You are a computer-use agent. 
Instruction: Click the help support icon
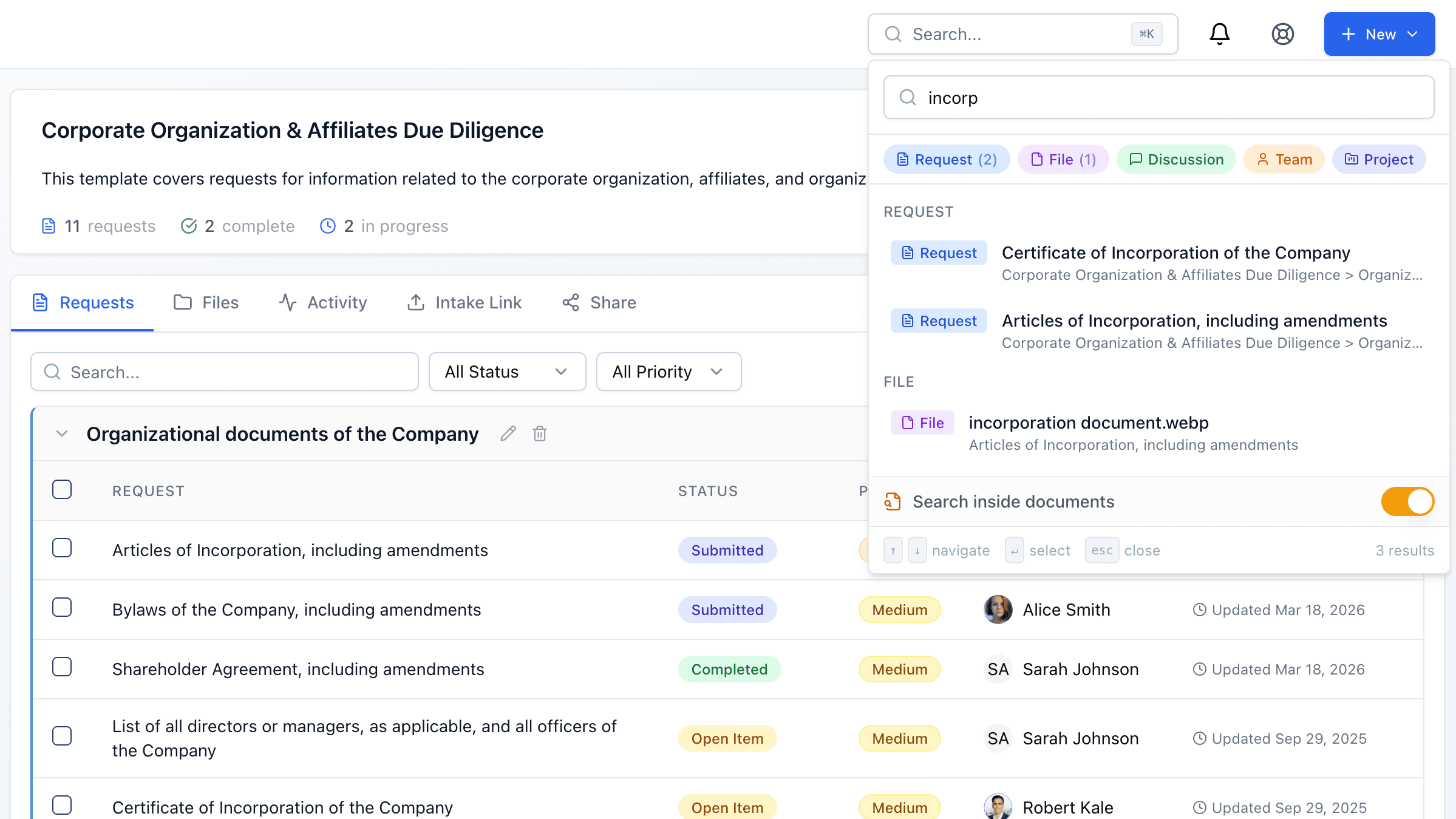click(x=1283, y=34)
